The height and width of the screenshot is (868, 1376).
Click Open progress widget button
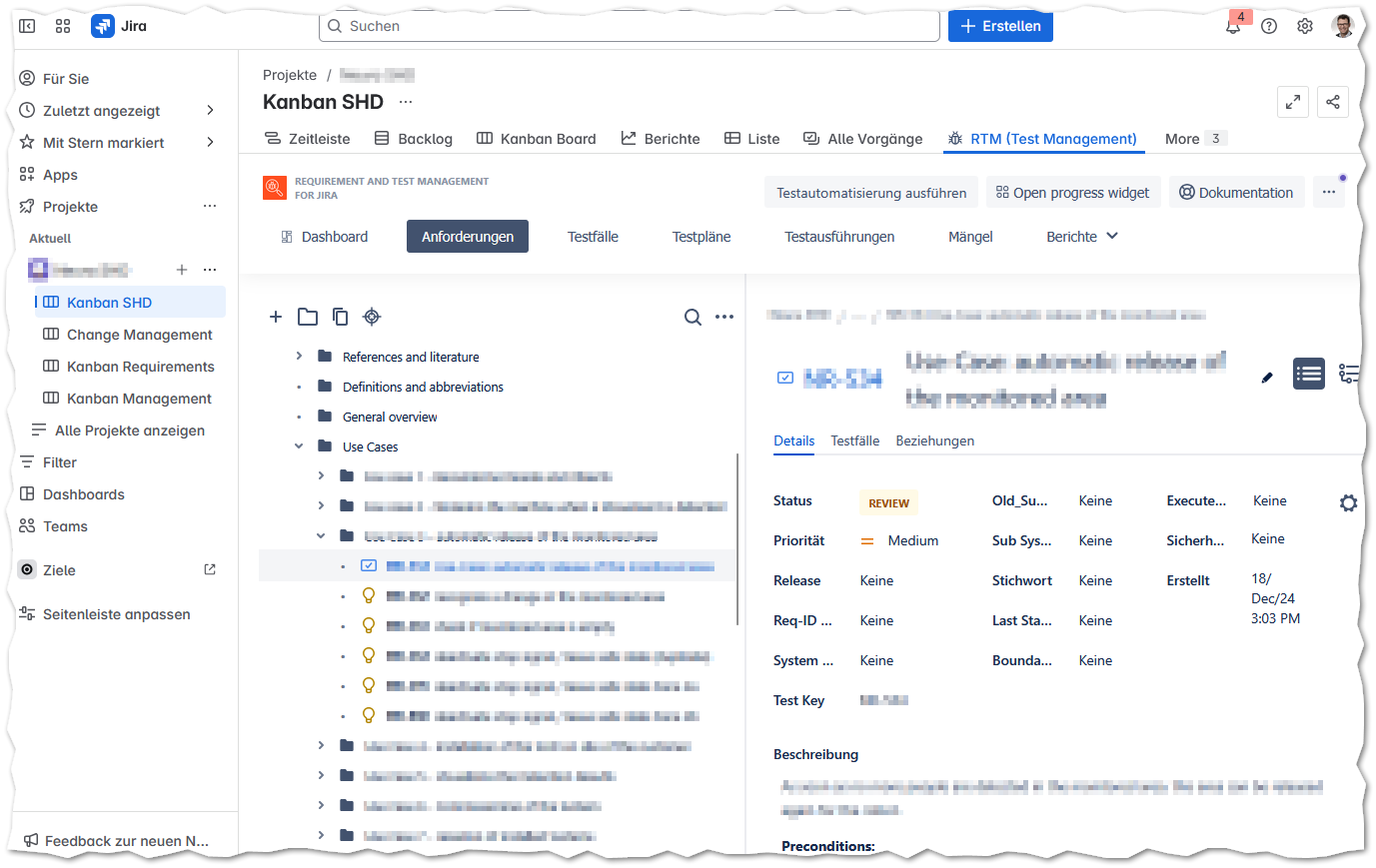1073,193
